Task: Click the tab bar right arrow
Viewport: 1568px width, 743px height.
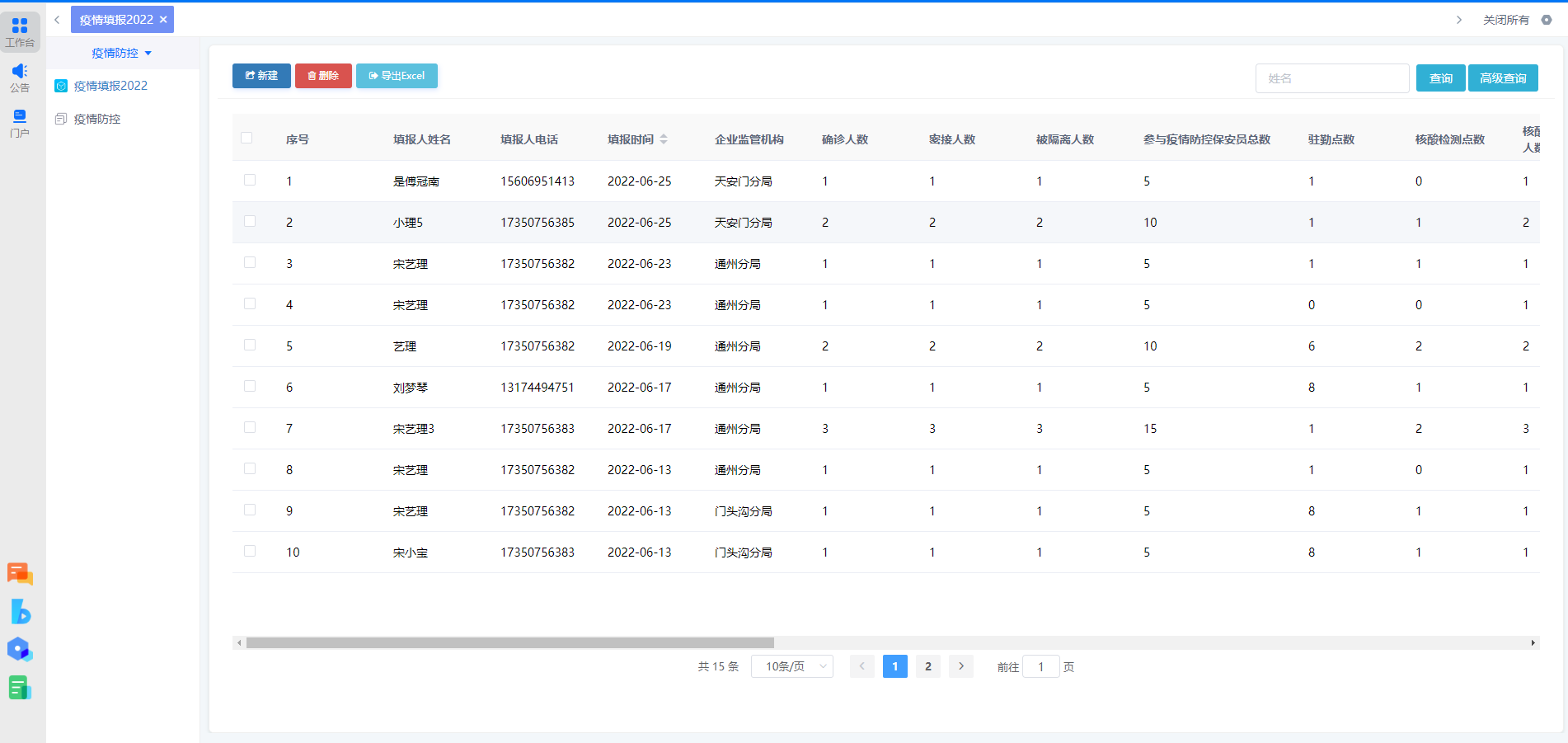Action: point(1458,20)
